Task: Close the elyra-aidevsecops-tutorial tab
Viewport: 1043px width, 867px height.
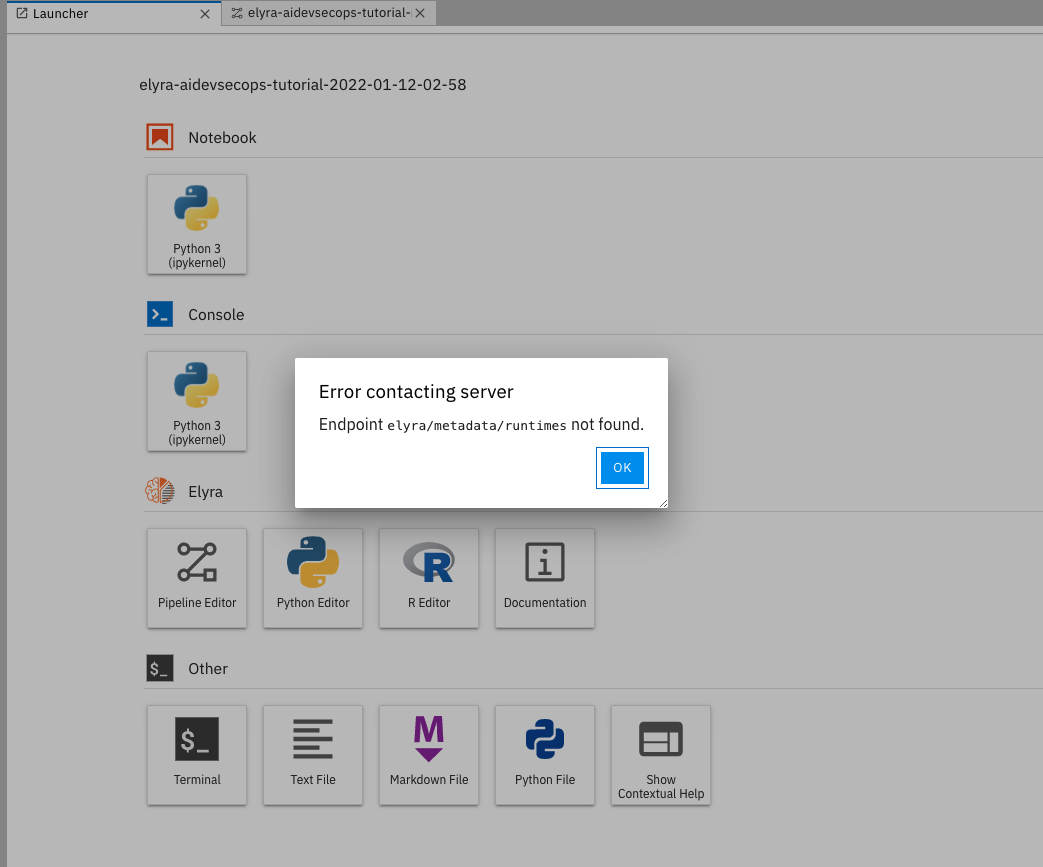Action: pos(420,13)
